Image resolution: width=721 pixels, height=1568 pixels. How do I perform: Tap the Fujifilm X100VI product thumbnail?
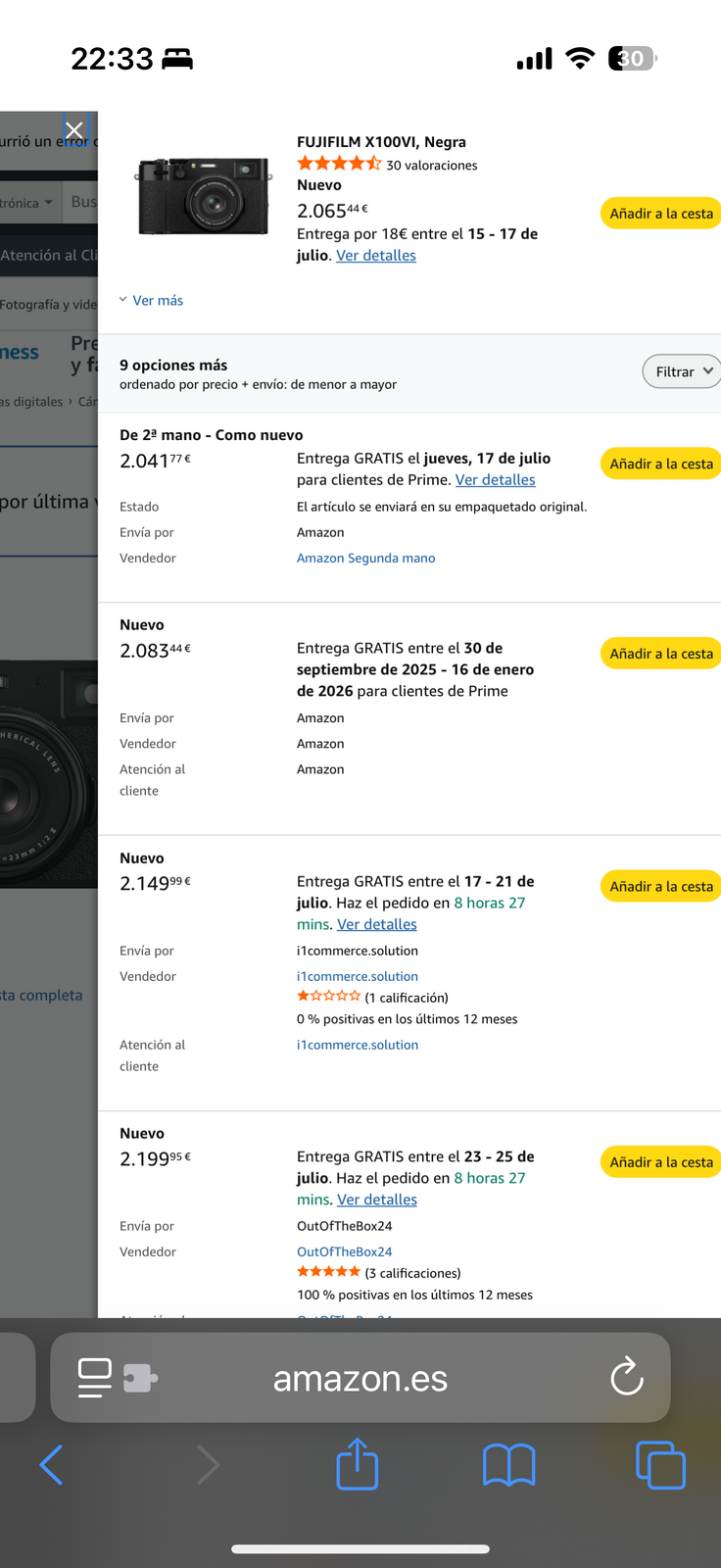coord(204,197)
